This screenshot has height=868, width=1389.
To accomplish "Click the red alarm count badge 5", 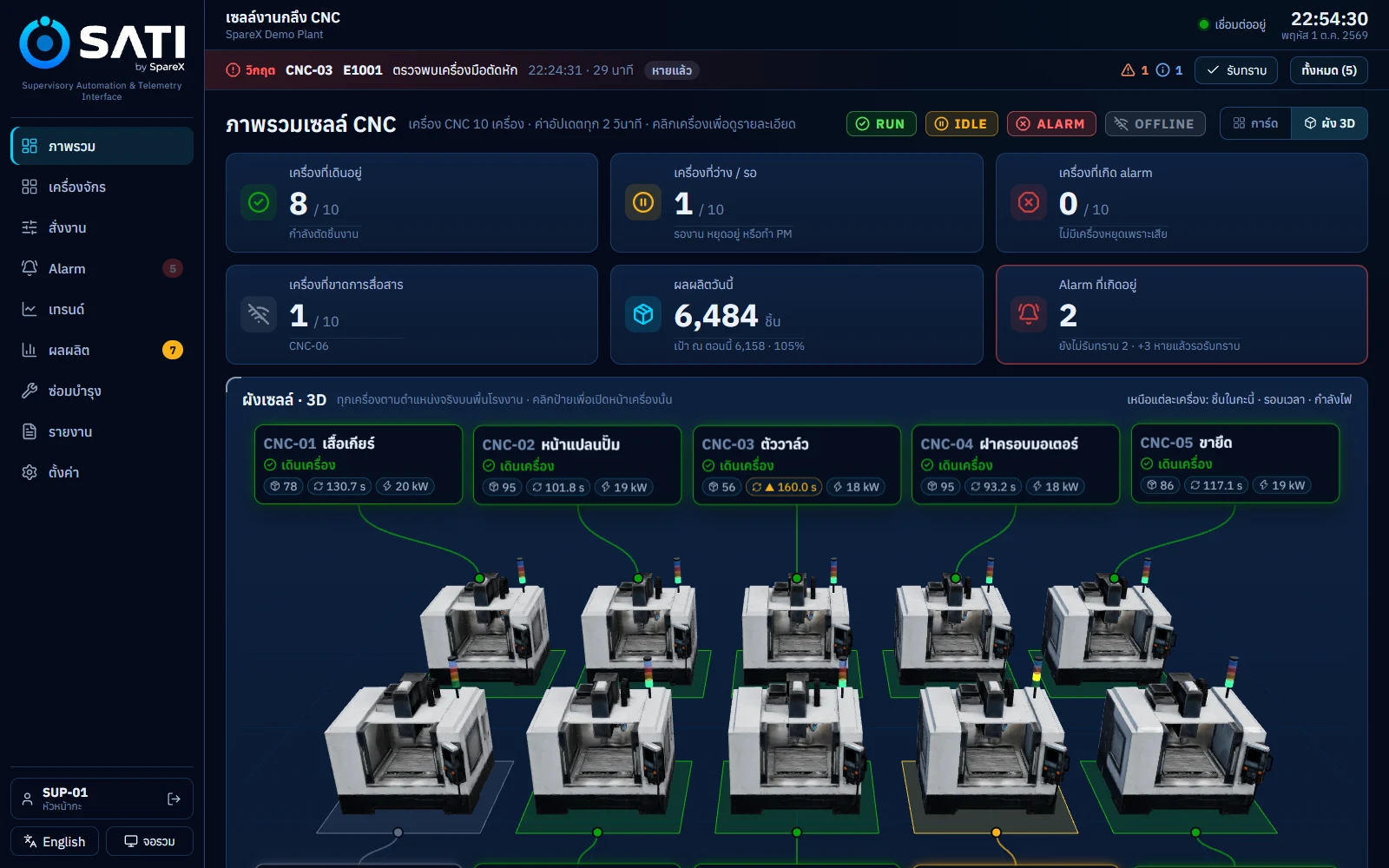I will point(173,268).
